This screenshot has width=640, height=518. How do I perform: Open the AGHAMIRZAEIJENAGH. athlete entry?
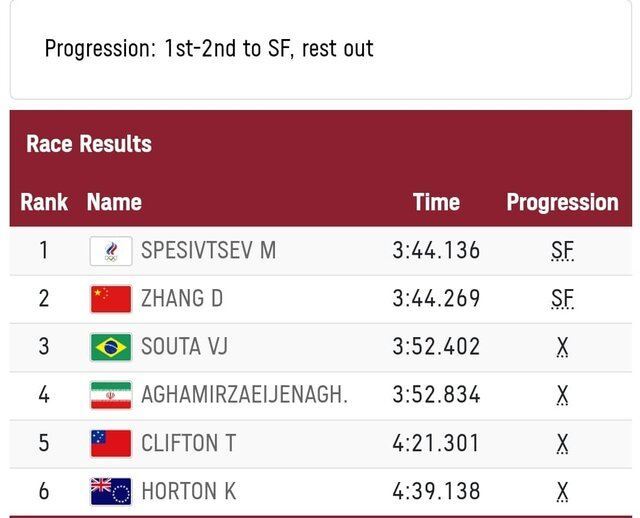(244, 395)
